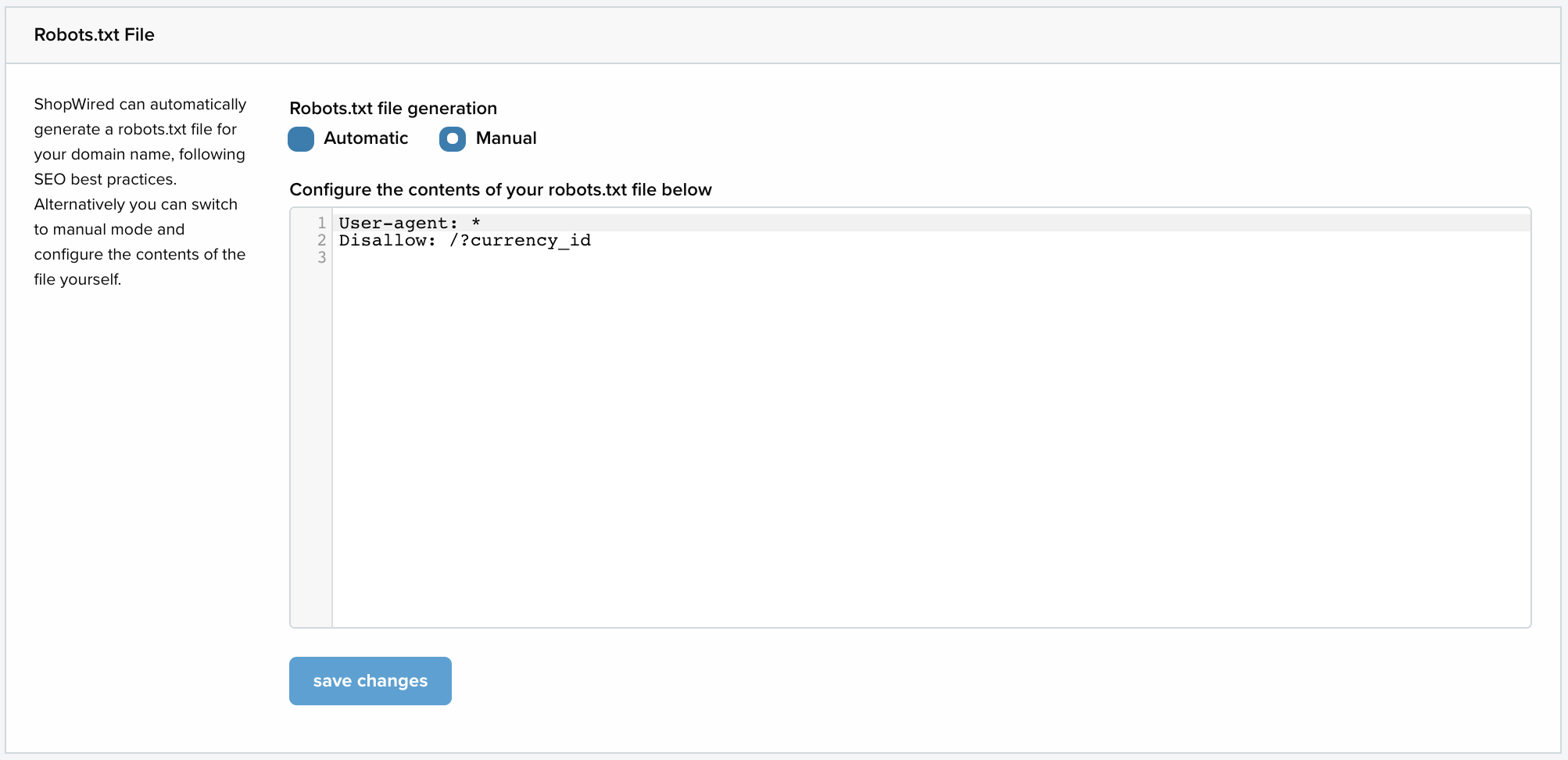Click the "Manual" option label
Viewport: 1568px width, 760px height.
point(507,138)
